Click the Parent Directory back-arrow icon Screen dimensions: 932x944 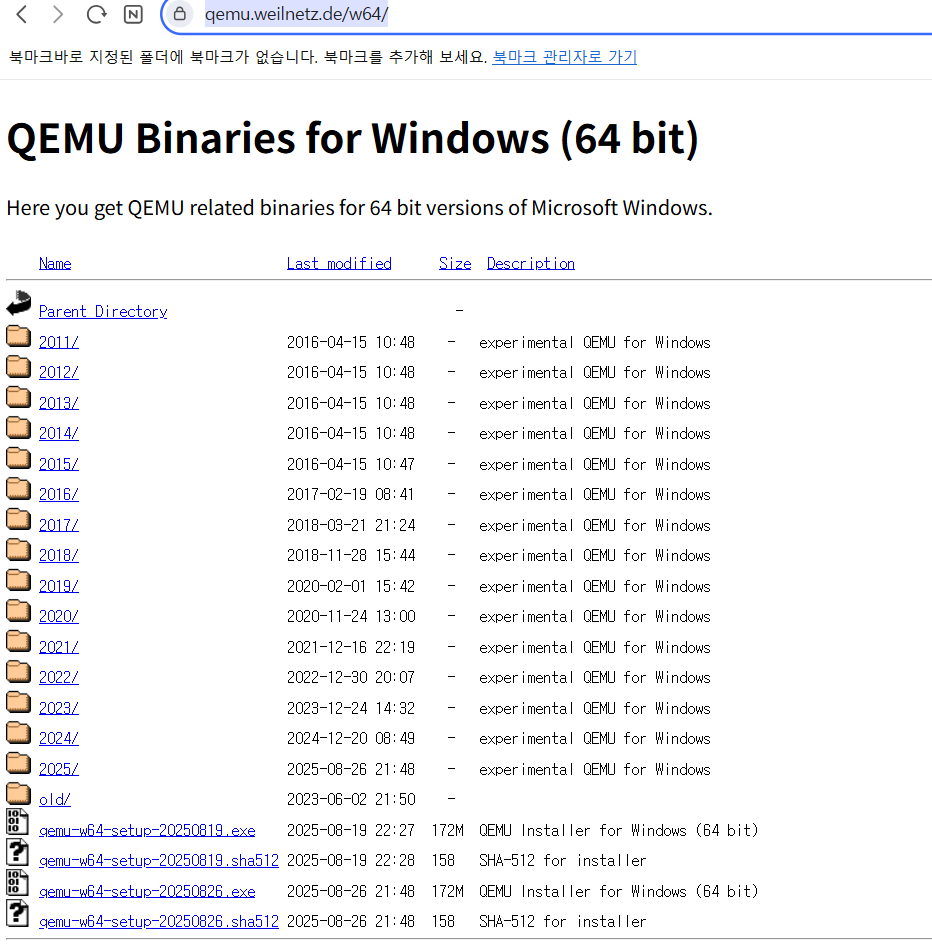(x=19, y=303)
